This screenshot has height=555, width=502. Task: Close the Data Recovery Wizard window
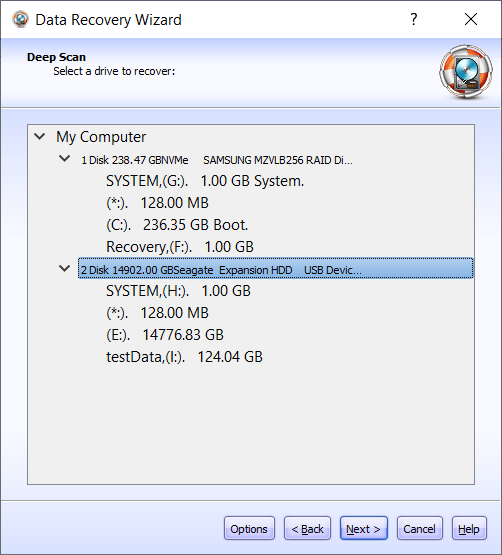[471, 19]
